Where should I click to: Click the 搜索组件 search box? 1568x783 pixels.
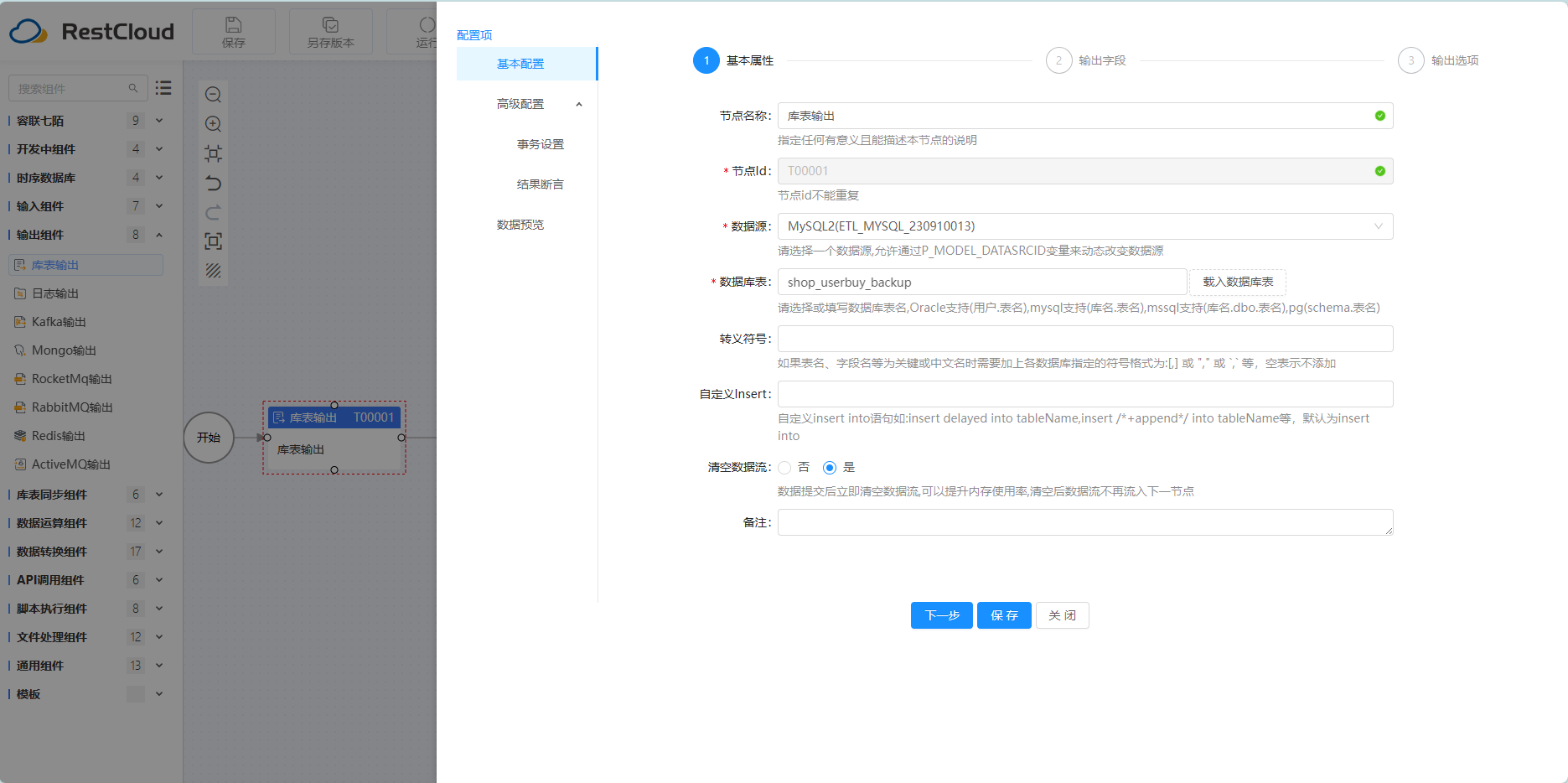pyautogui.click(x=78, y=88)
